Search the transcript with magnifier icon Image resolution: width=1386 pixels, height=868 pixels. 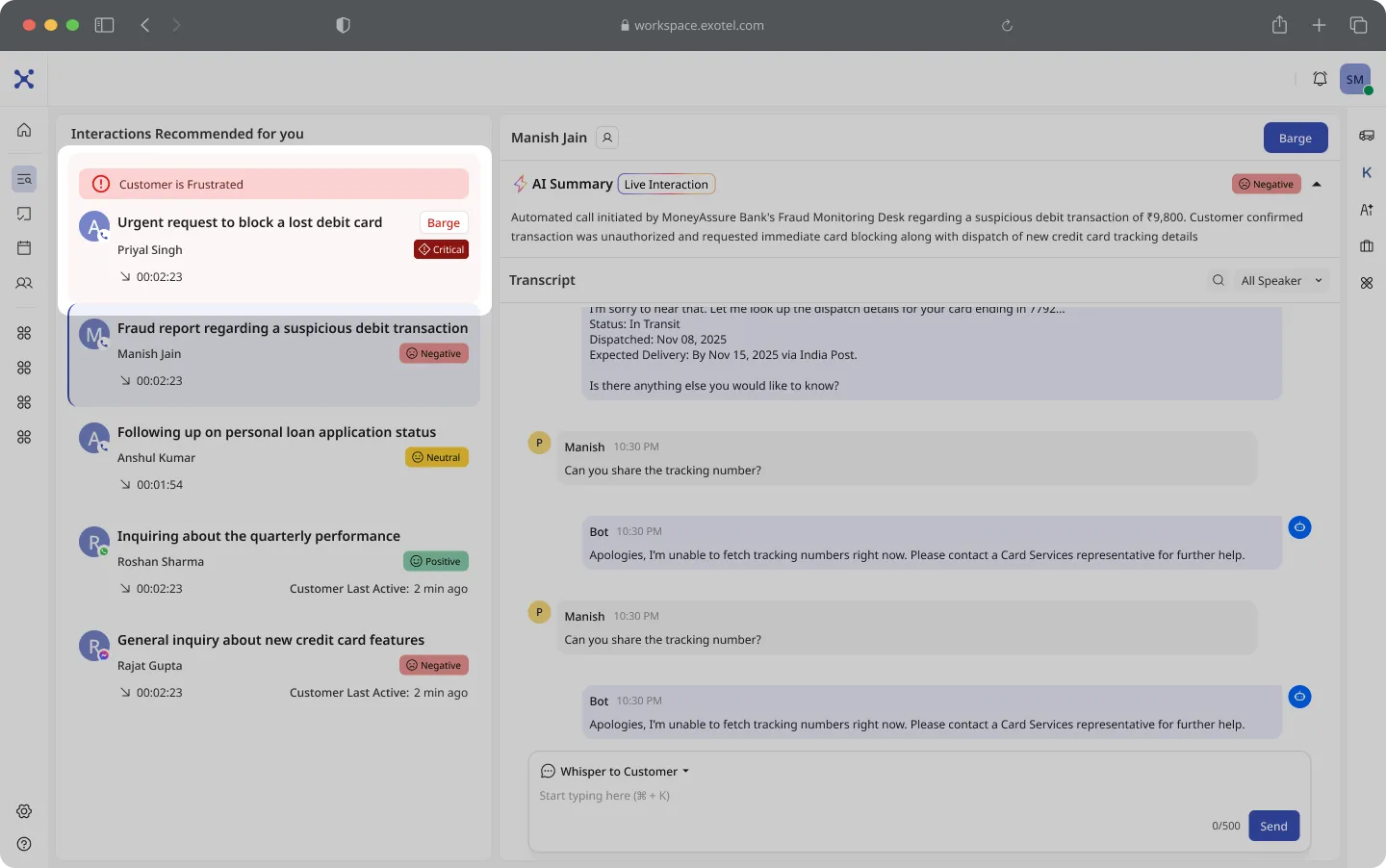click(x=1219, y=280)
